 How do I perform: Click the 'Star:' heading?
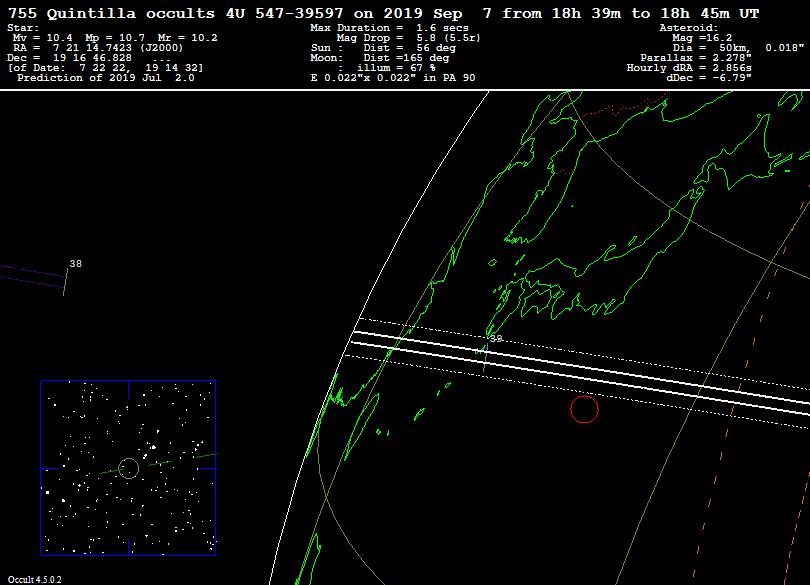pyautogui.click(x=23, y=28)
